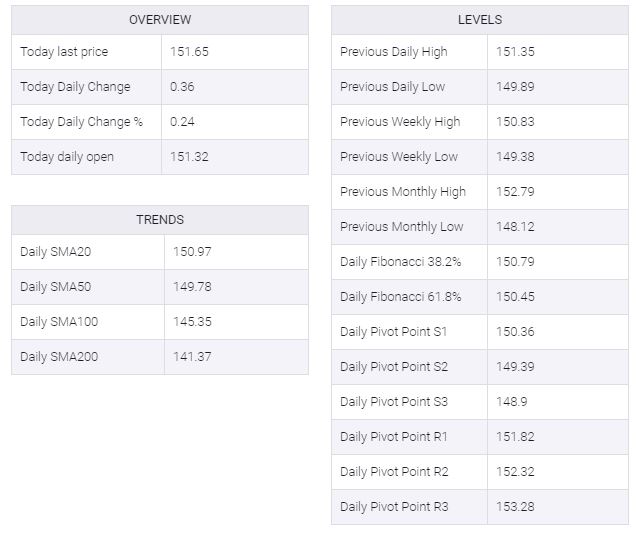
Task: Click the TRENDS table header
Action: 160,219
